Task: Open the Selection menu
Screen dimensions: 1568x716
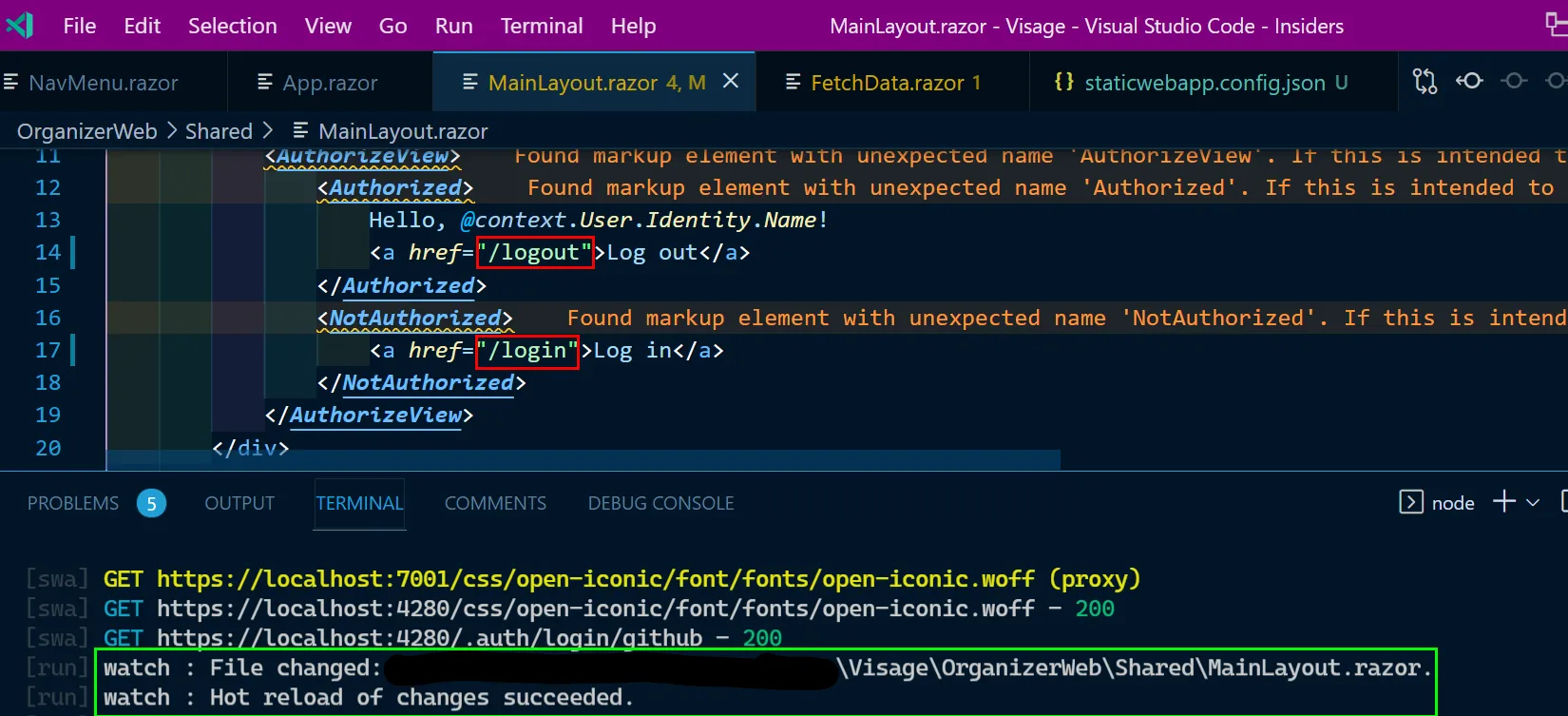Action: point(233,26)
